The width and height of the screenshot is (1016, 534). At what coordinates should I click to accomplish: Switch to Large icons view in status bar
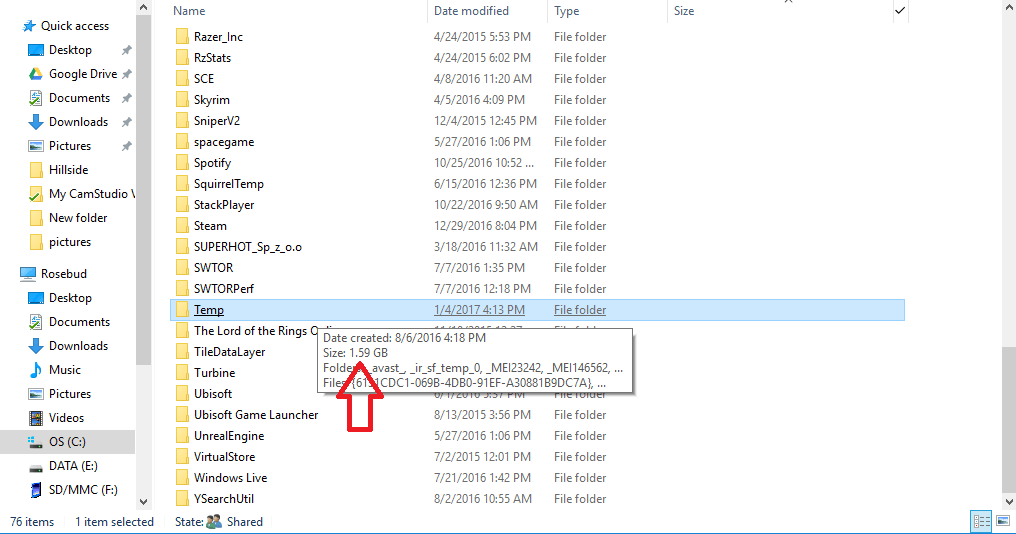pyautogui.click(x=1003, y=521)
